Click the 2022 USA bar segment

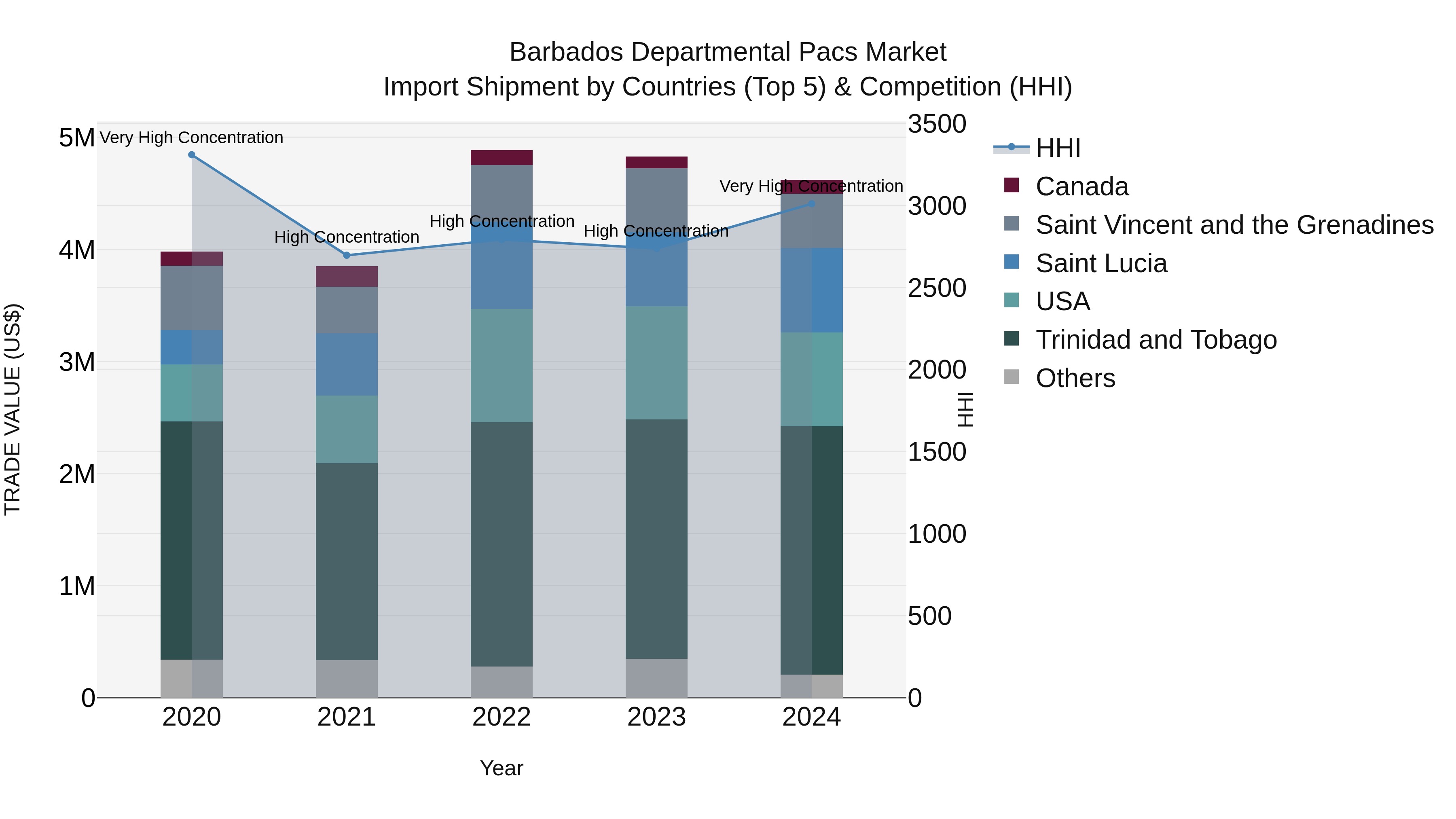click(502, 366)
